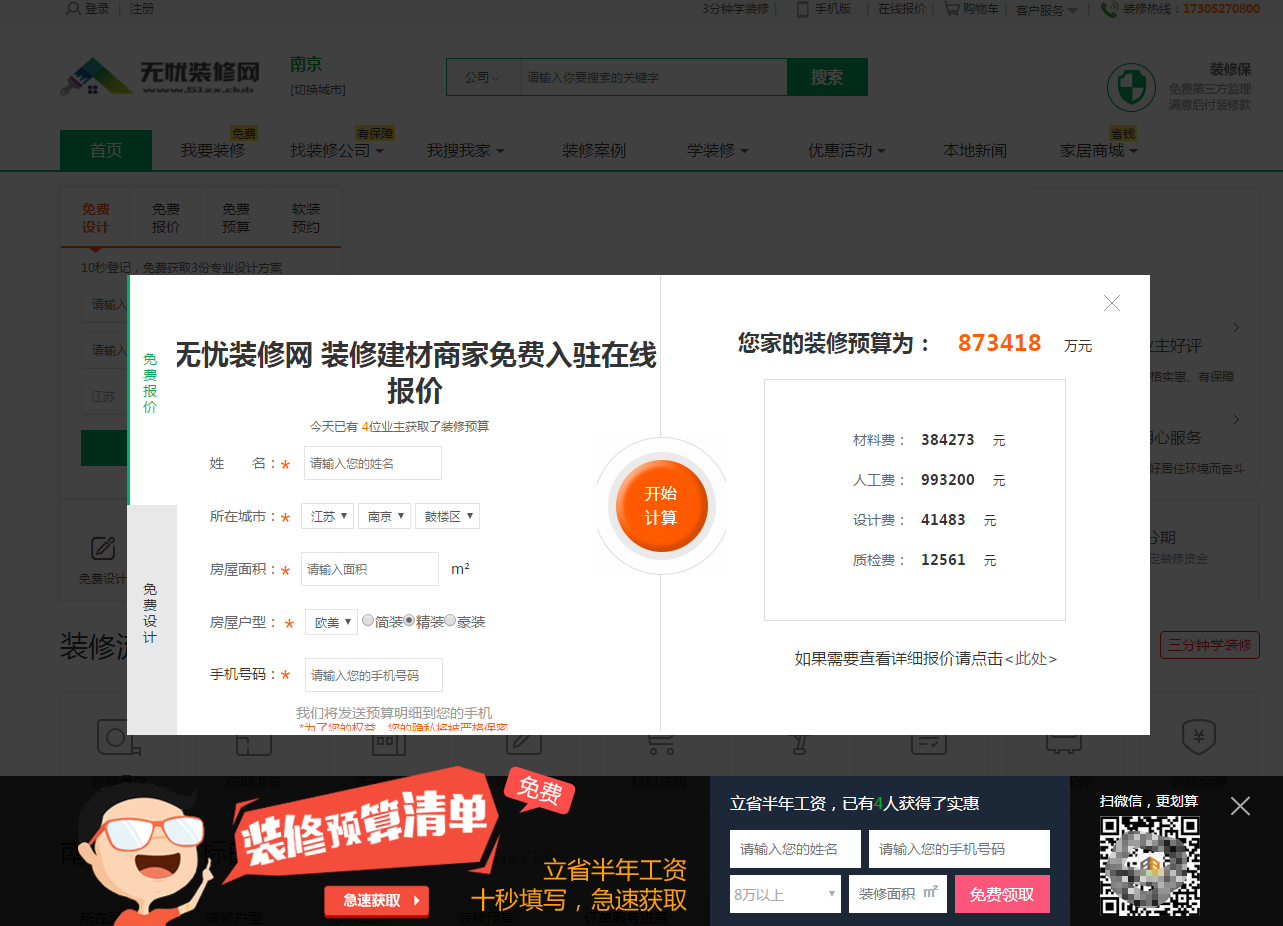Click the 免费设计 pencil icon
The image size is (1283, 926).
point(103,548)
